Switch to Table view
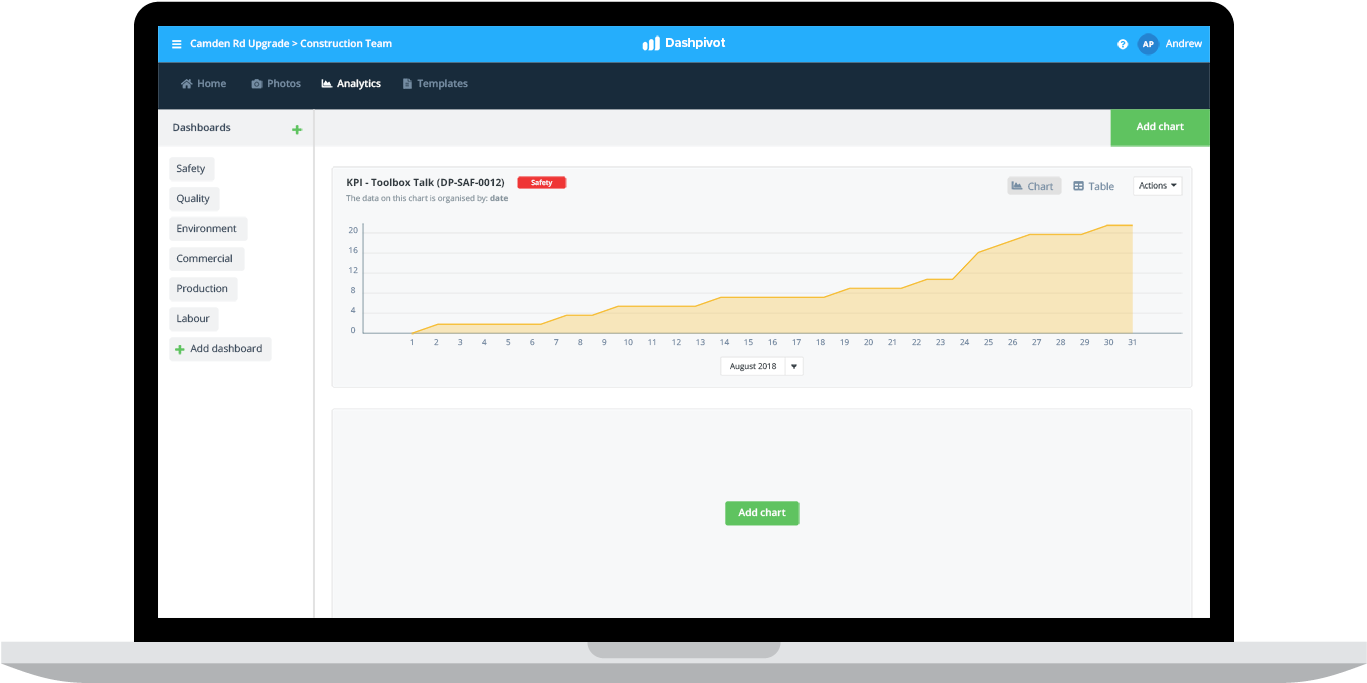1367x683 pixels. tap(1093, 186)
